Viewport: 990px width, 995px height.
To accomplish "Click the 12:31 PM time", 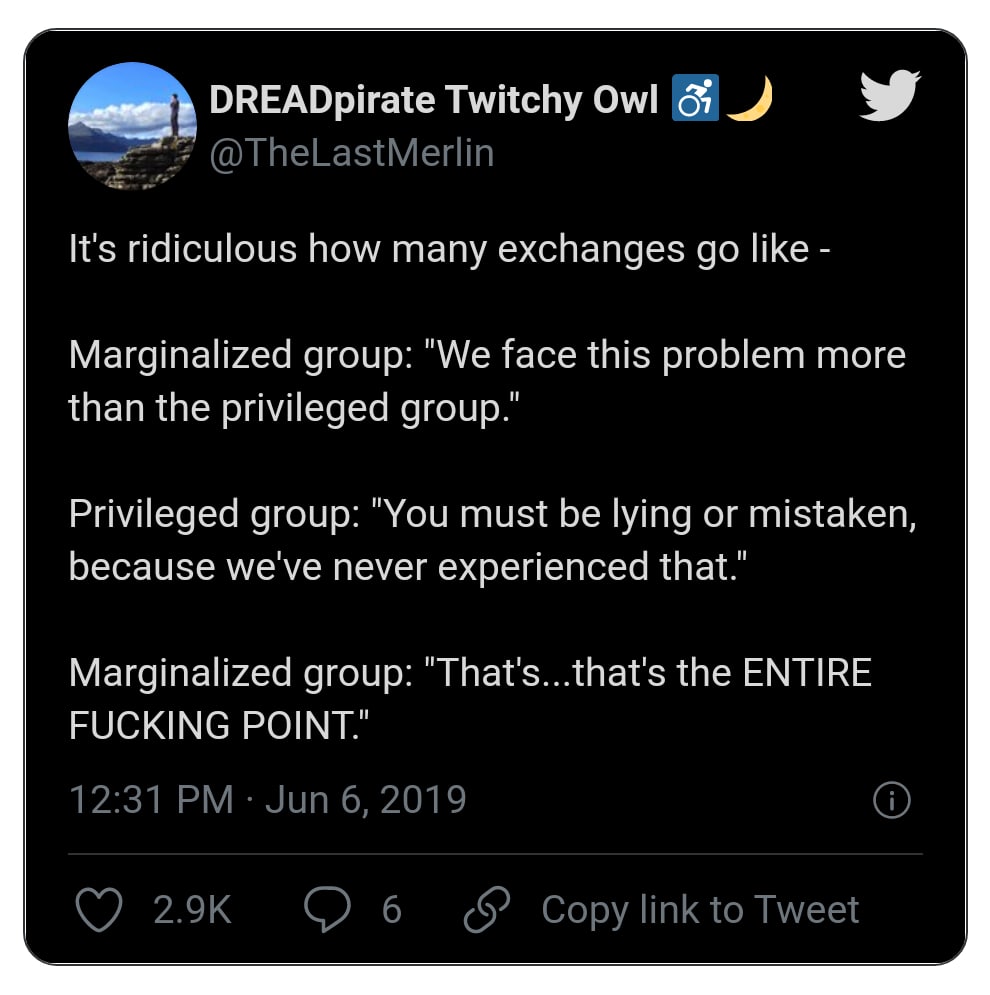I will tap(150, 800).
